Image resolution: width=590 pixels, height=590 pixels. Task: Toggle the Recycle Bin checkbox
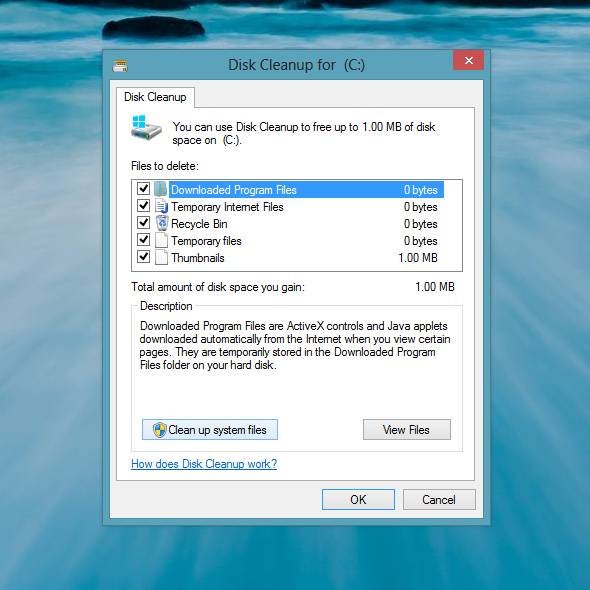143,222
